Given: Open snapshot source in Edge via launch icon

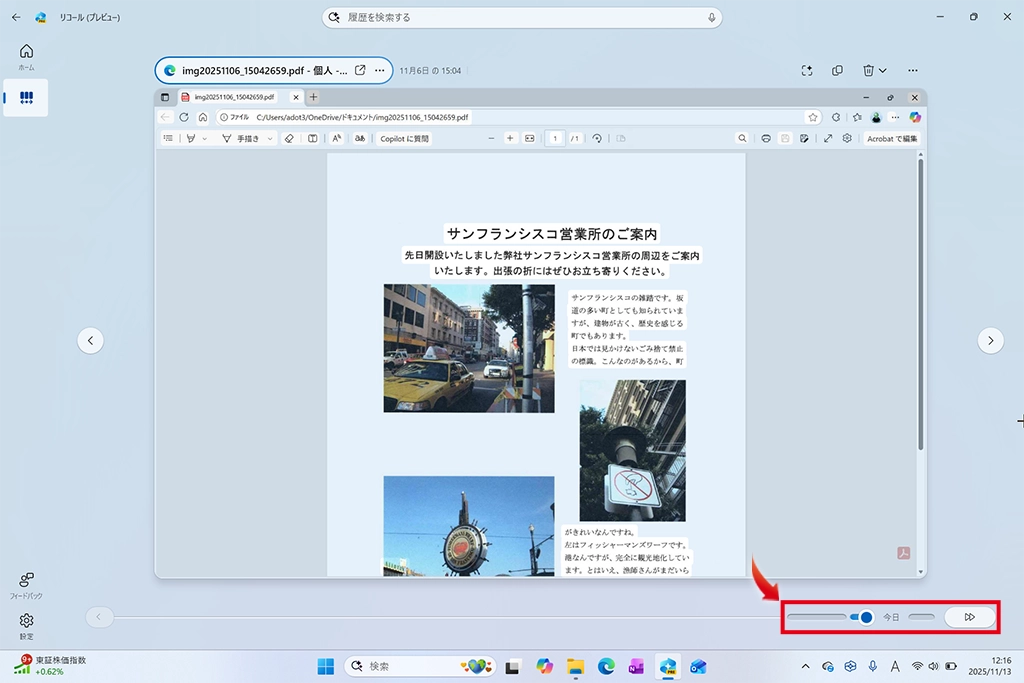Looking at the screenshot, I should tap(360, 70).
